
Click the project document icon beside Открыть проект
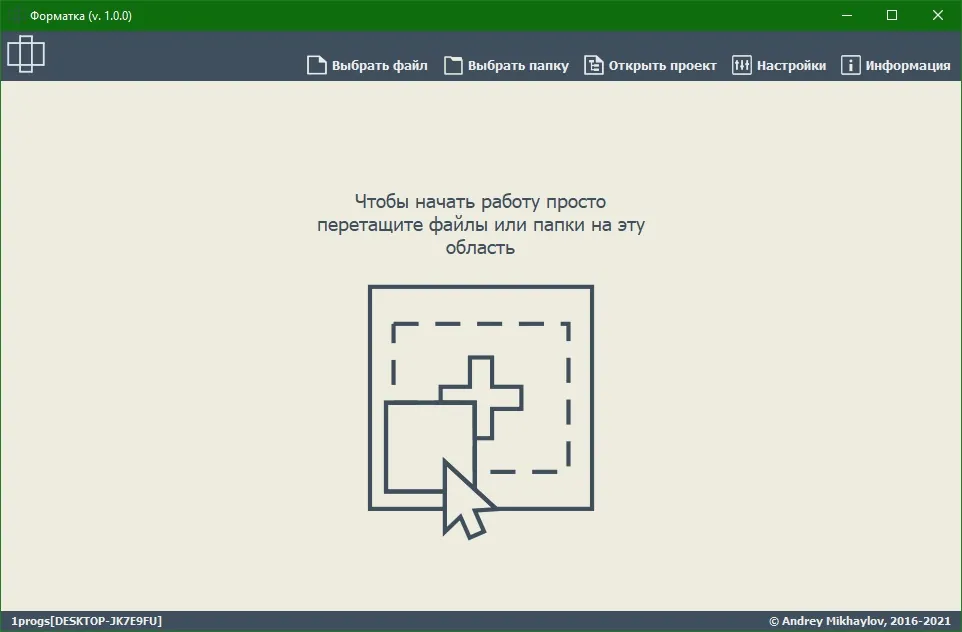(593, 65)
